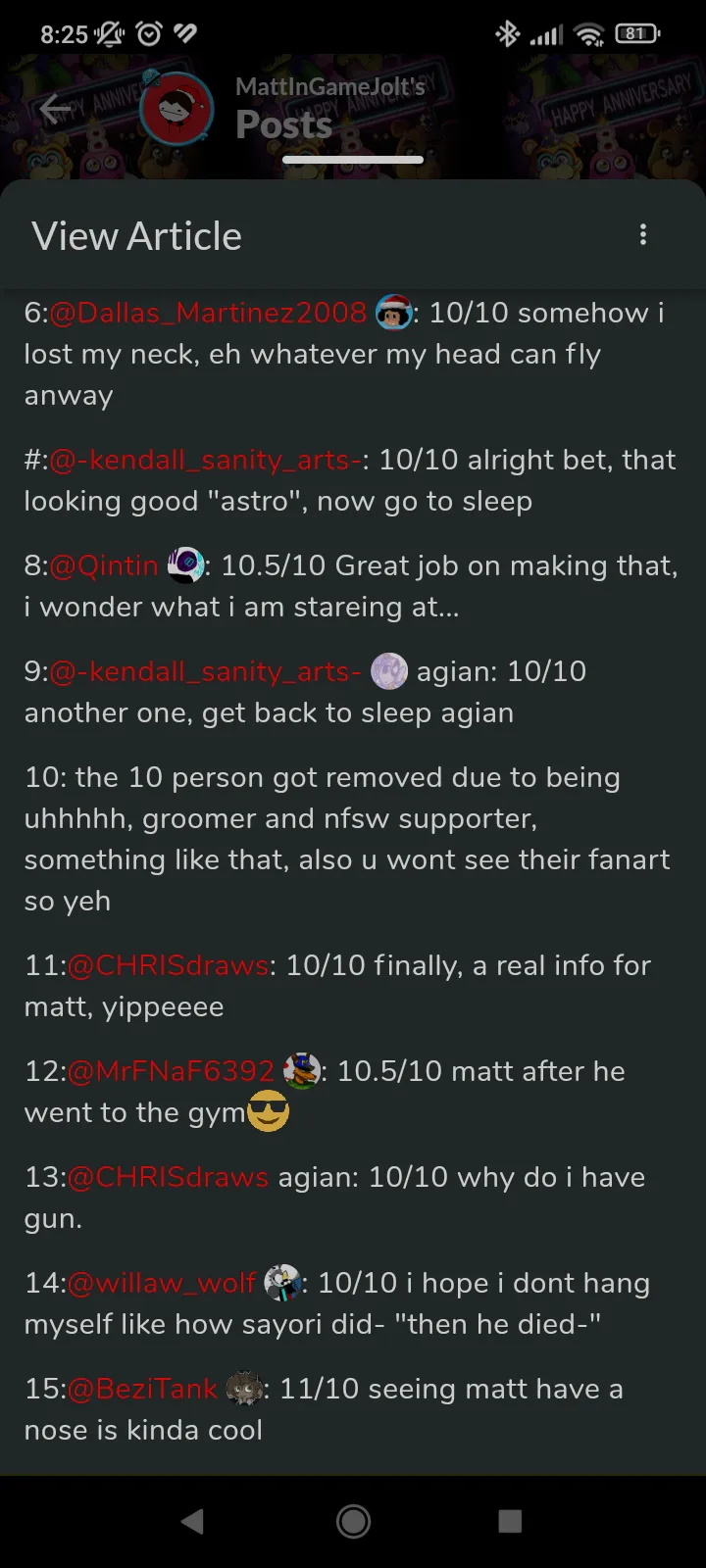The height and width of the screenshot is (1568, 706).
Task: Open @BeziTank mention link
Action: [143, 1389]
